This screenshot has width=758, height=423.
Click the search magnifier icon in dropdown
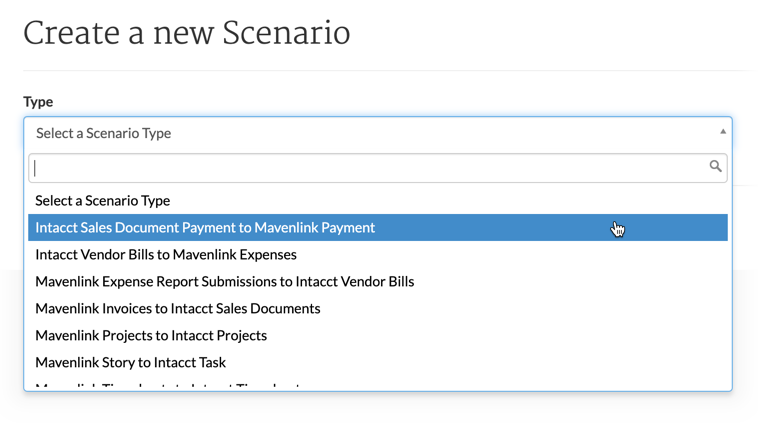pos(715,166)
